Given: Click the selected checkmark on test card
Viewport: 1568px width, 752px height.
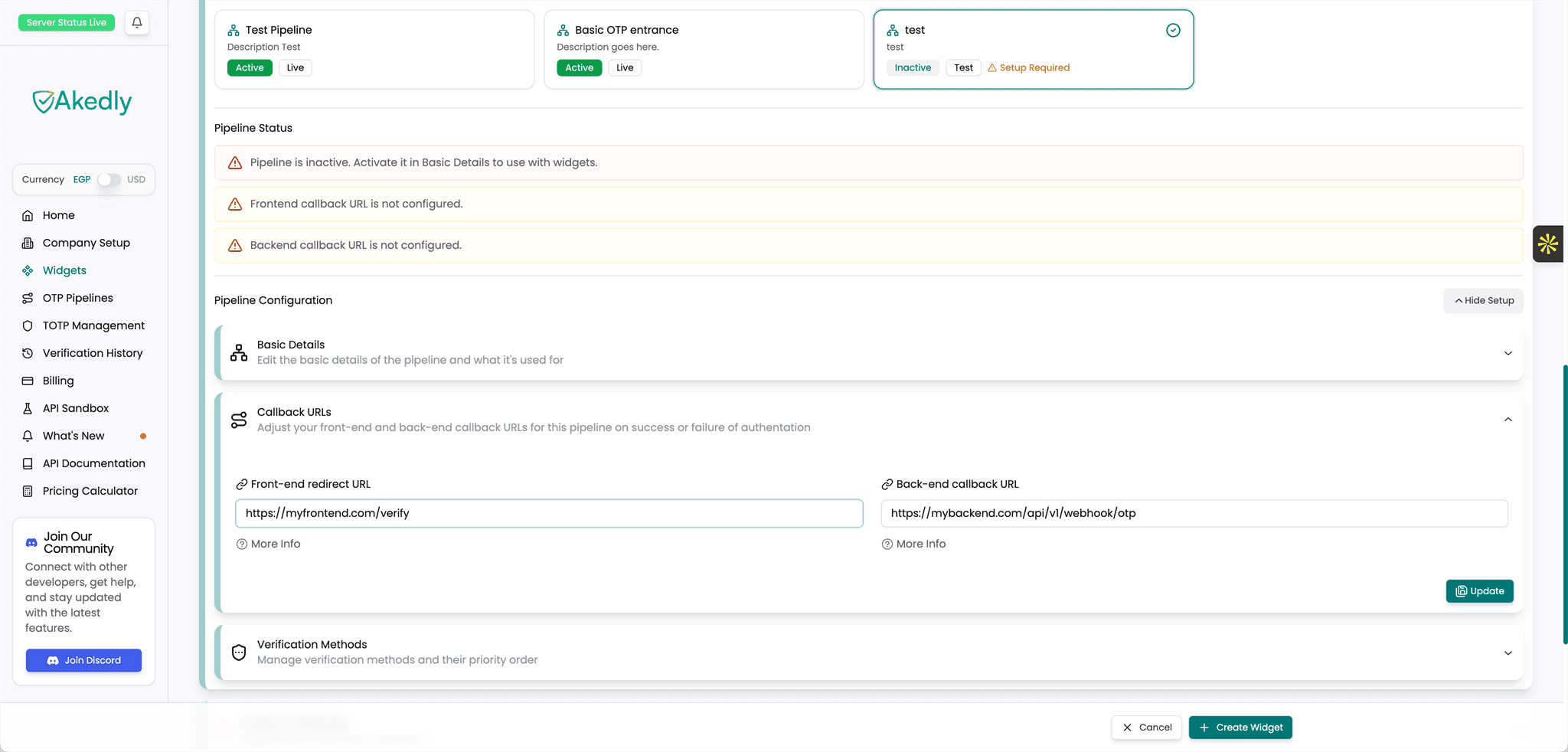Looking at the screenshot, I should (x=1173, y=30).
